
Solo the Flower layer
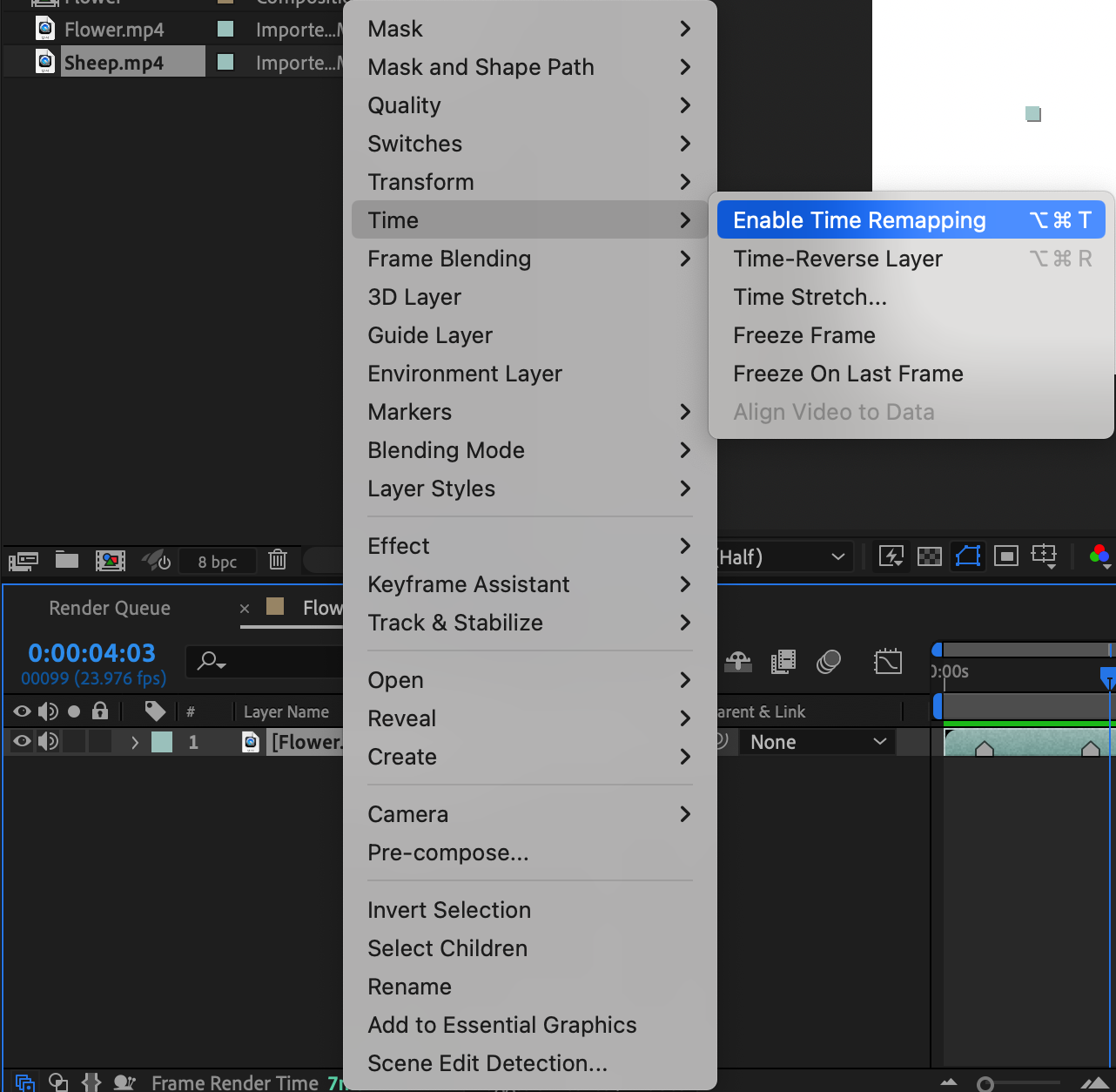click(74, 742)
